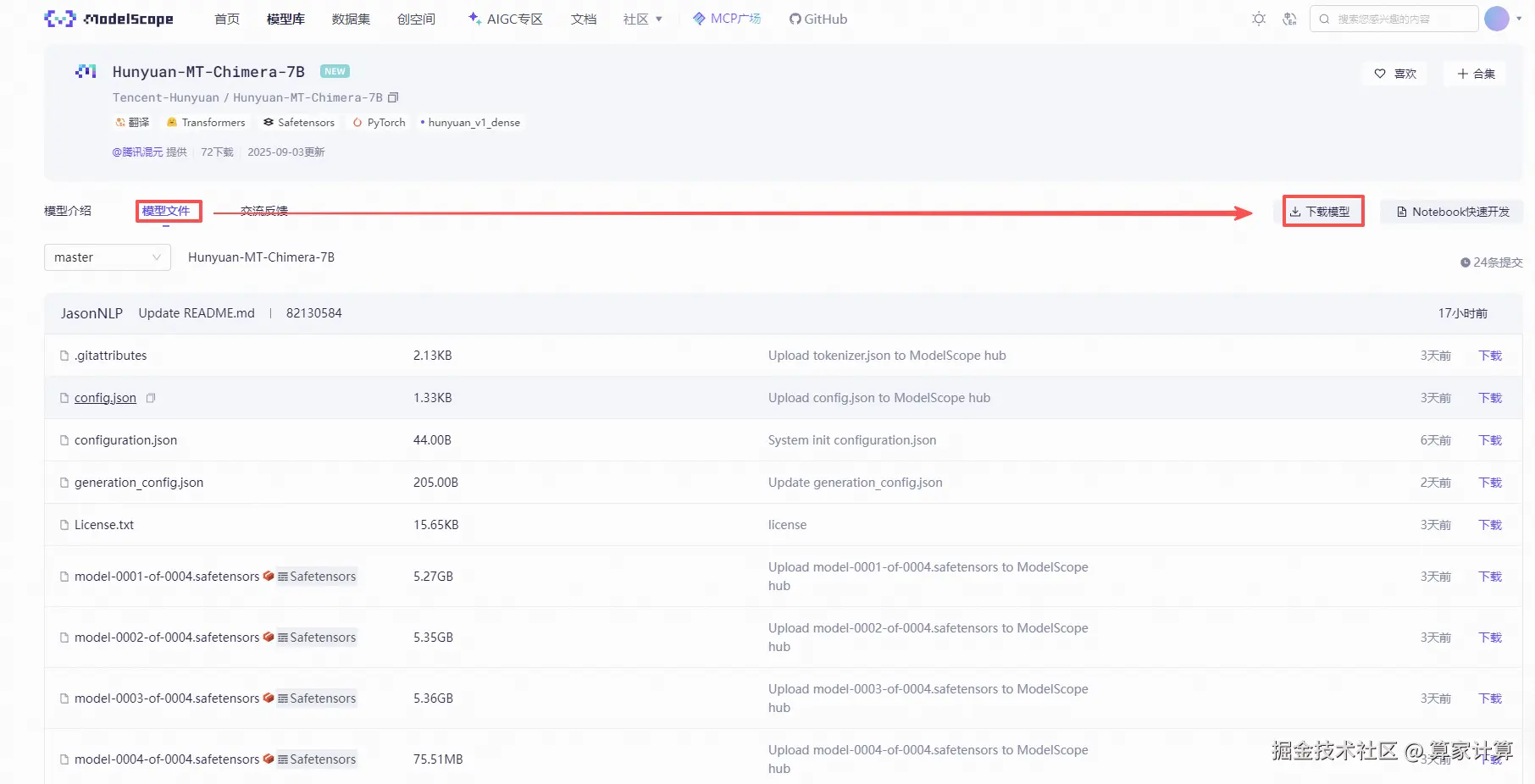Click the user avatar

point(1497,19)
